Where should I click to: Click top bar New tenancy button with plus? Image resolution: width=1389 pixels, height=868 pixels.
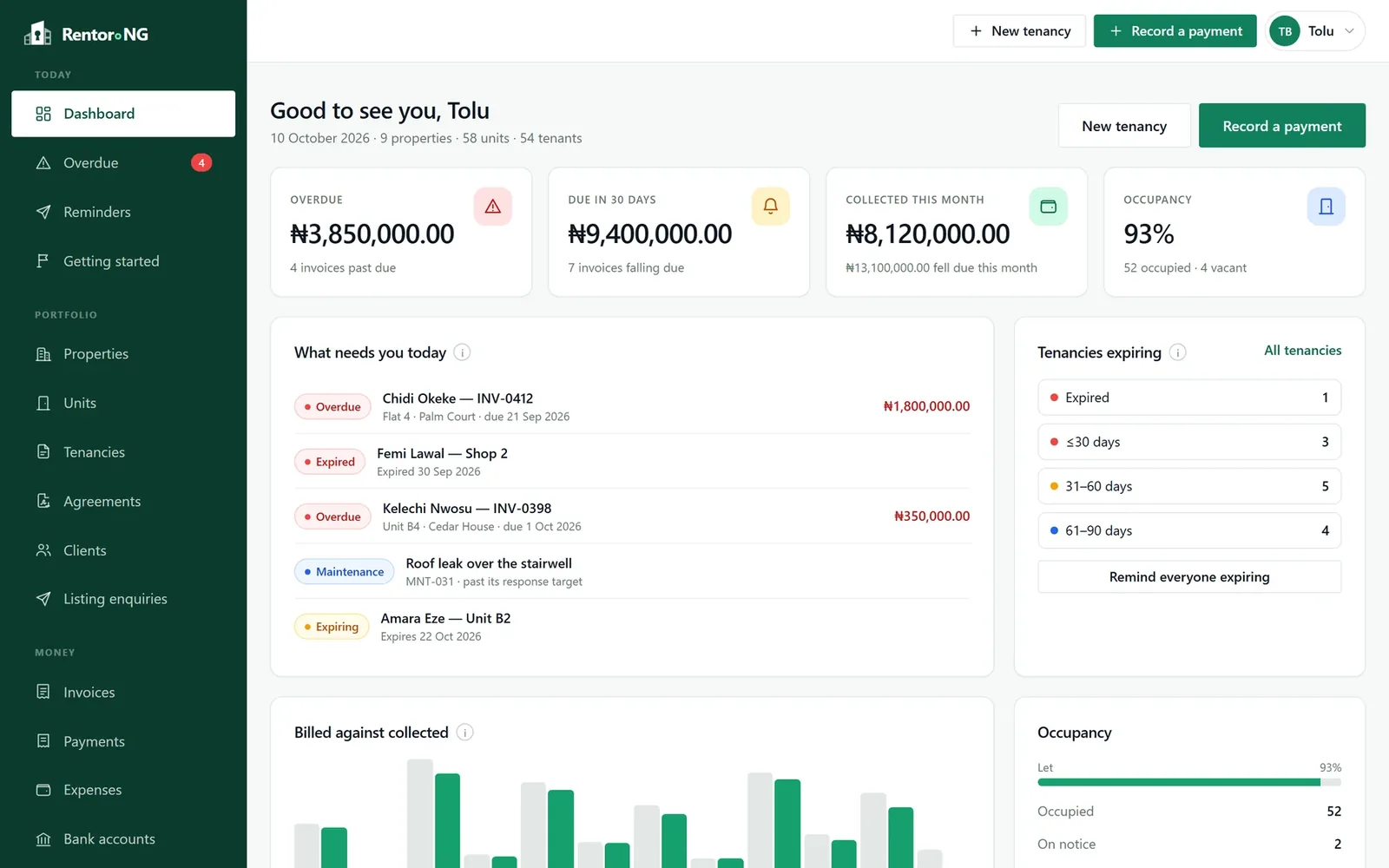[x=1019, y=31]
